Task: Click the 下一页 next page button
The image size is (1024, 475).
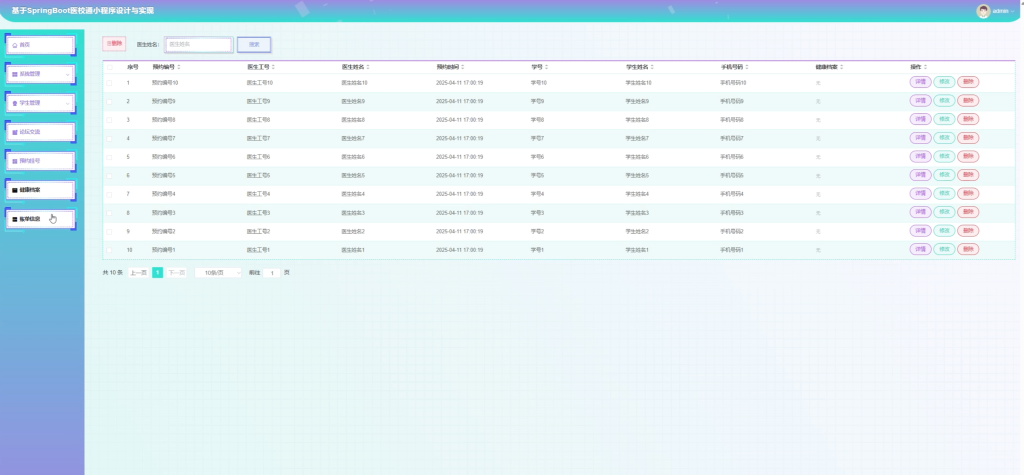Action: (x=176, y=272)
